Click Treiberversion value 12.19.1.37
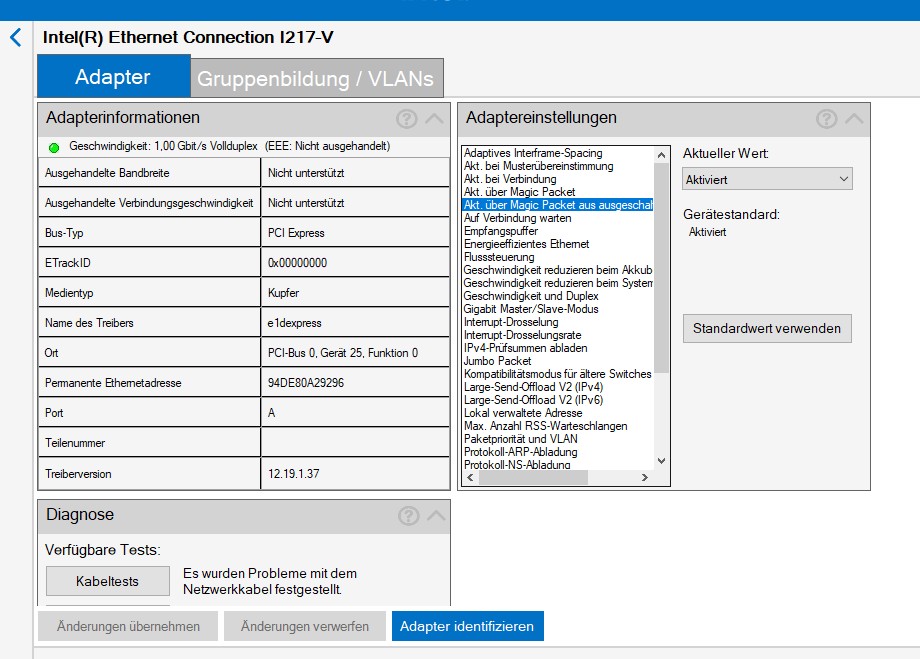The height and width of the screenshot is (659, 920). (x=293, y=474)
